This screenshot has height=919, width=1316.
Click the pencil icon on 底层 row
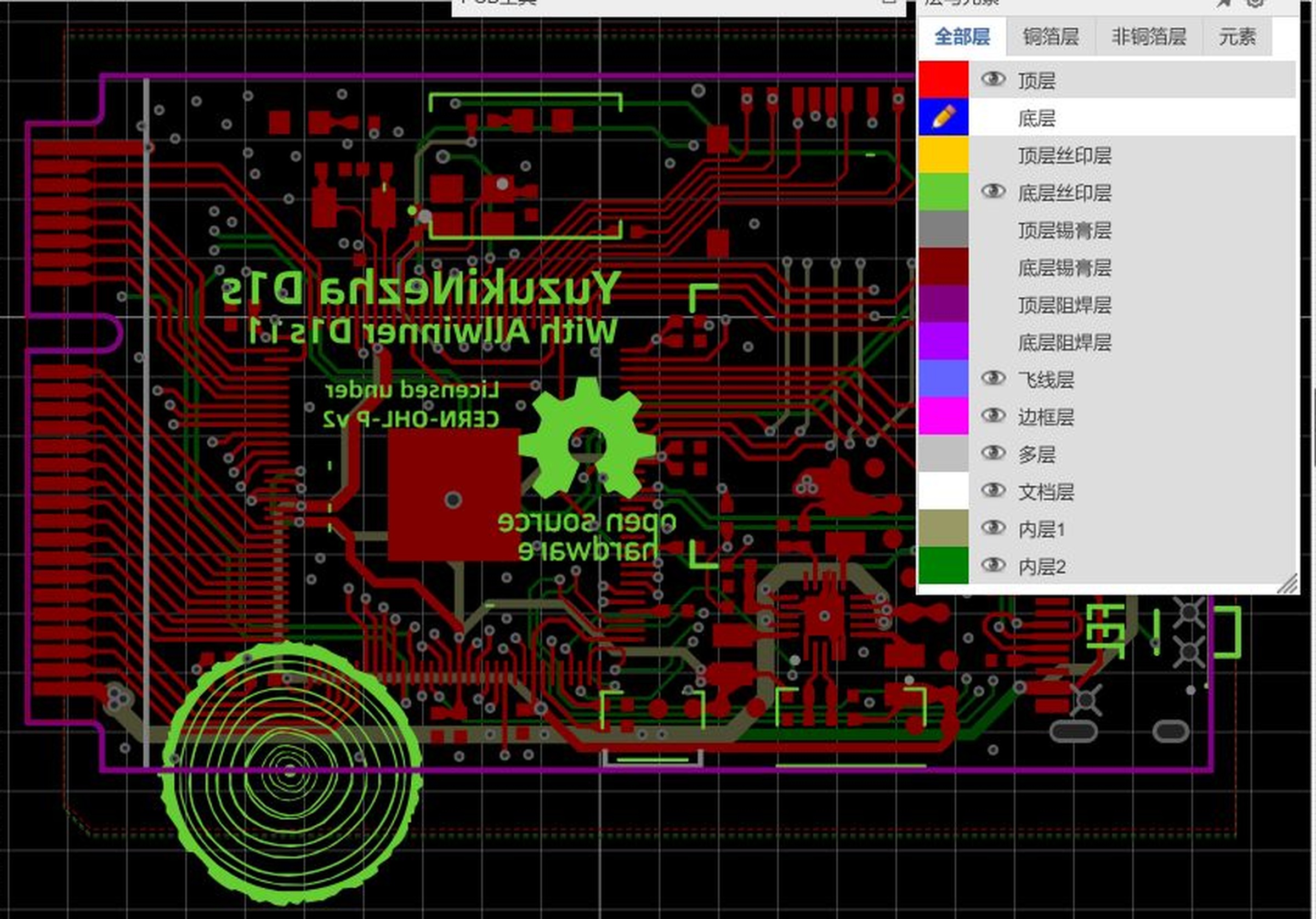click(944, 117)
